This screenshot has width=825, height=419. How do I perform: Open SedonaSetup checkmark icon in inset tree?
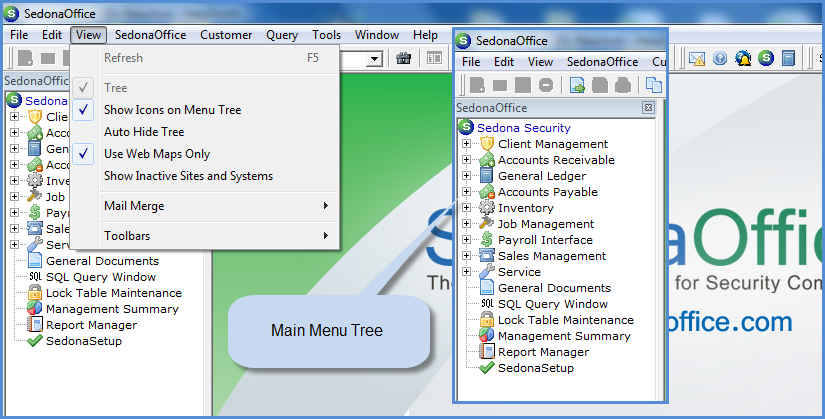pyautogui.click(x=487, y=367)
